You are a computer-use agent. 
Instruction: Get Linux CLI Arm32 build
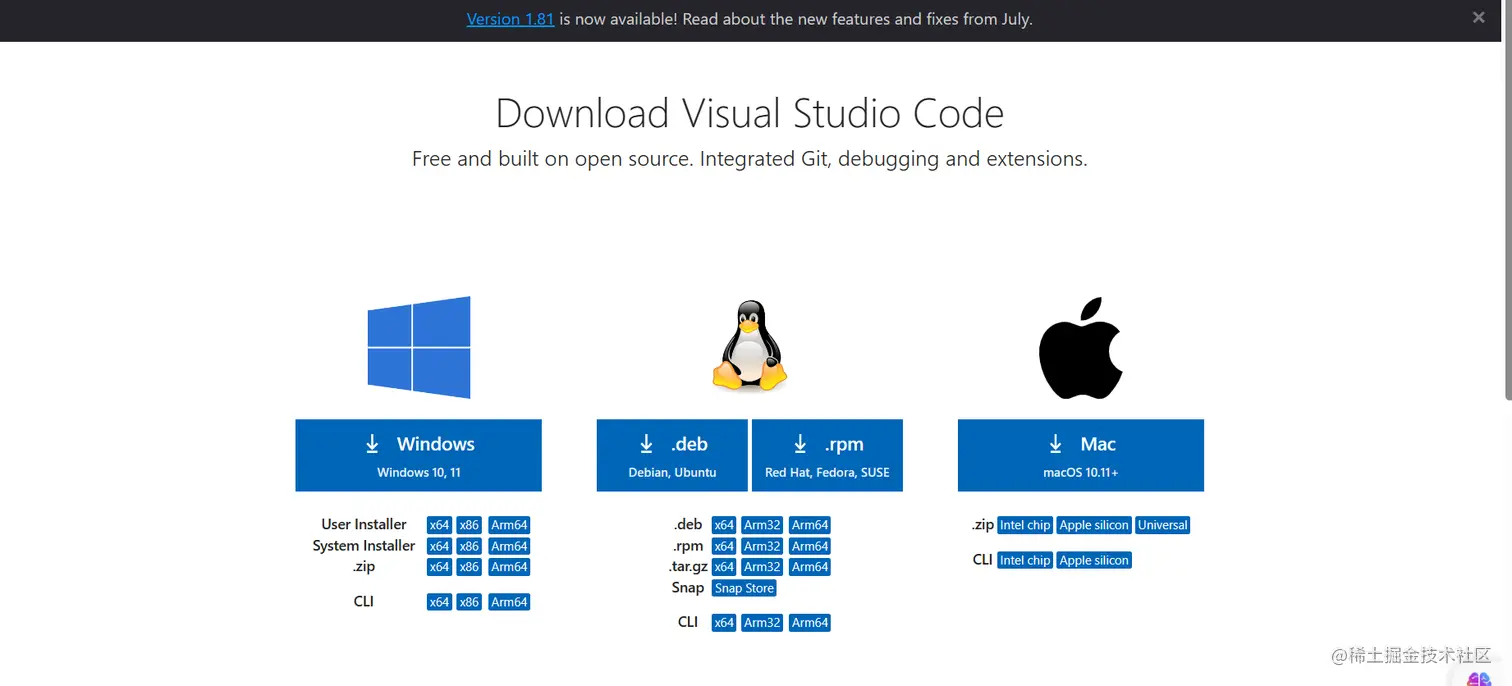(762, 623)
